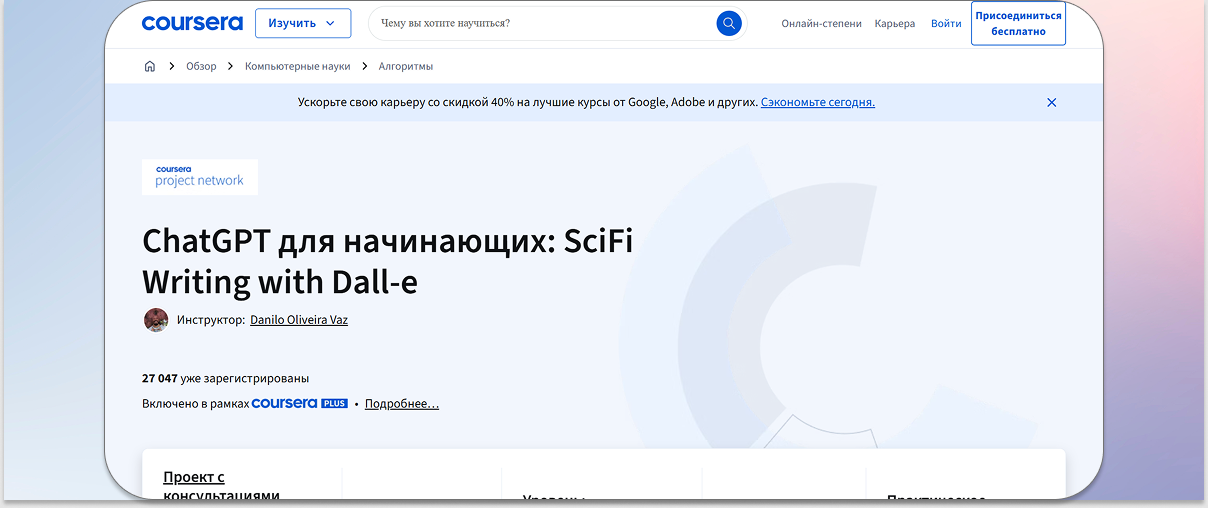Open the Компьютерные науки breadcrumb

coord(297,66)
